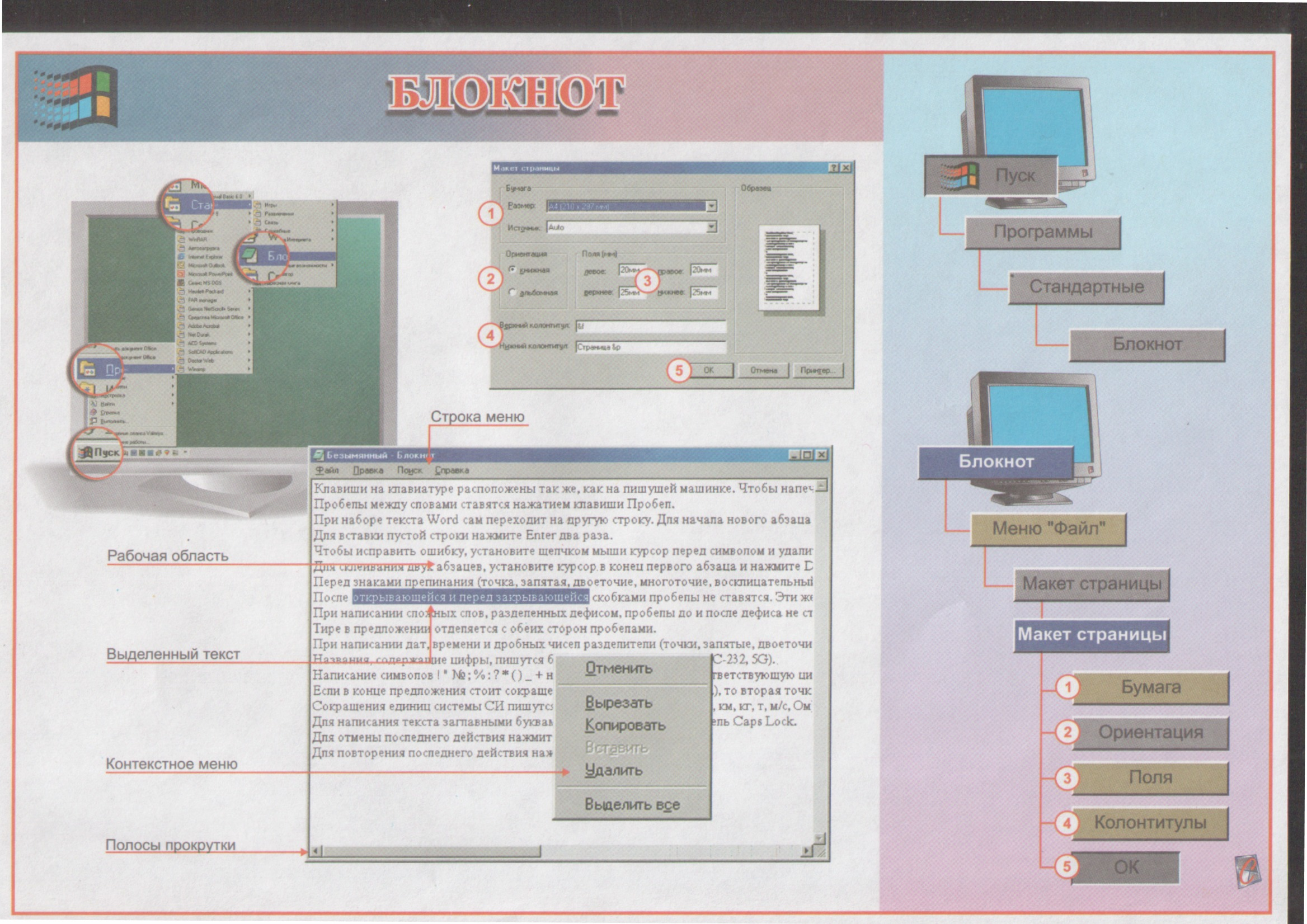This screenshot has width=1307, height=924.
Task: Click Выполнить run icon in Start menu
Action: pyautogui.click(x=93, y=421)
